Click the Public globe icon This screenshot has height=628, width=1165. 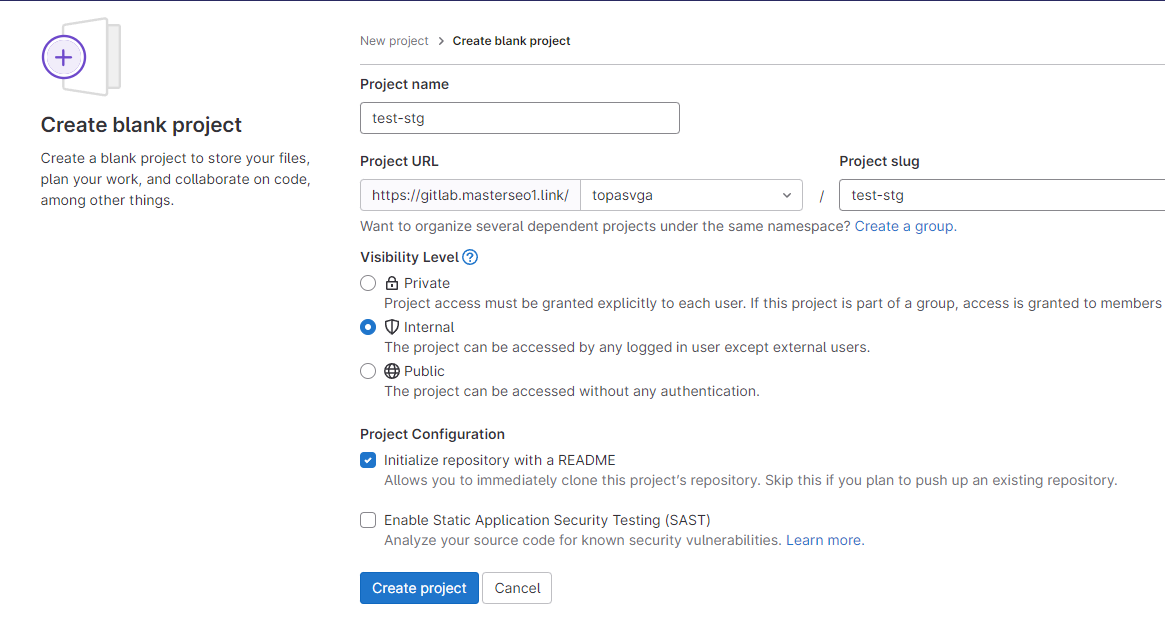click(x=392, y=371)
